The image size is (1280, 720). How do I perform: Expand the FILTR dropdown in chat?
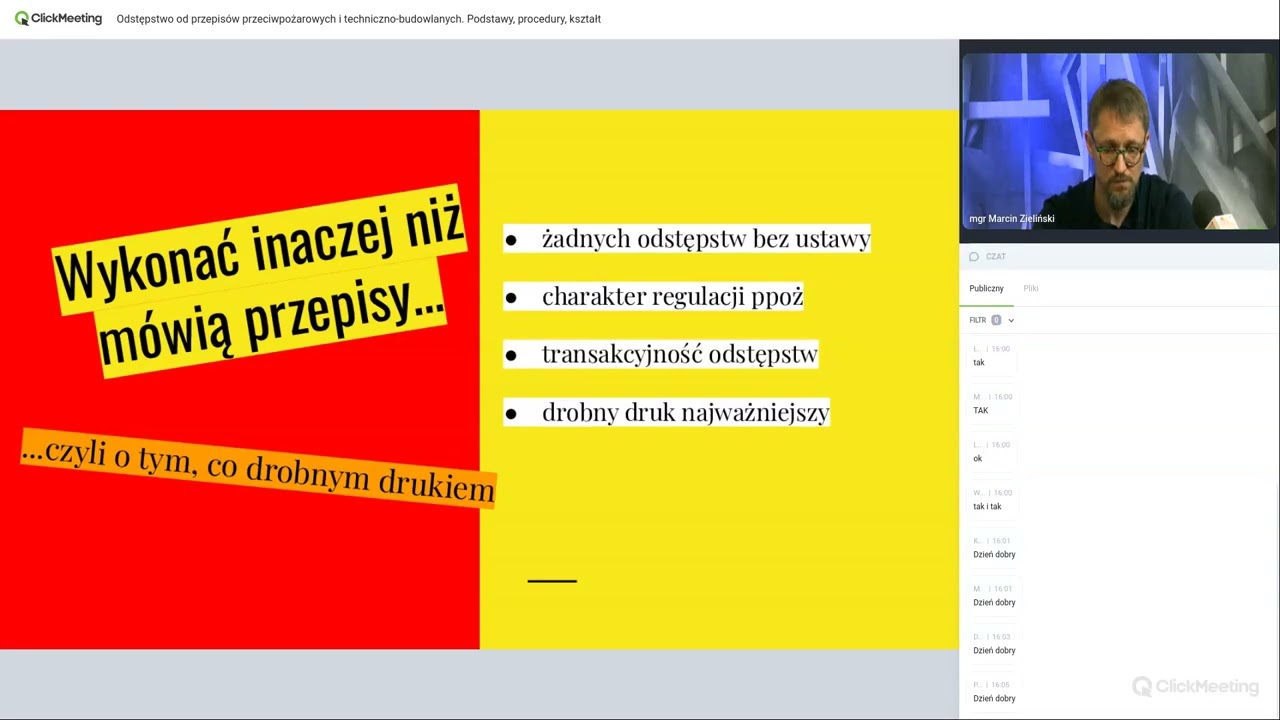click(991, 320)
